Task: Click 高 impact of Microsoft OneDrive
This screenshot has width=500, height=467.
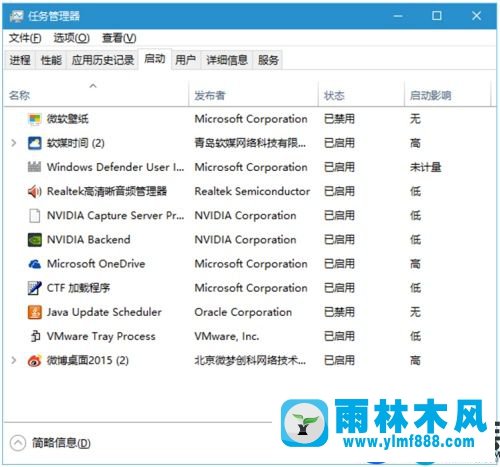Action: (415, 264)
